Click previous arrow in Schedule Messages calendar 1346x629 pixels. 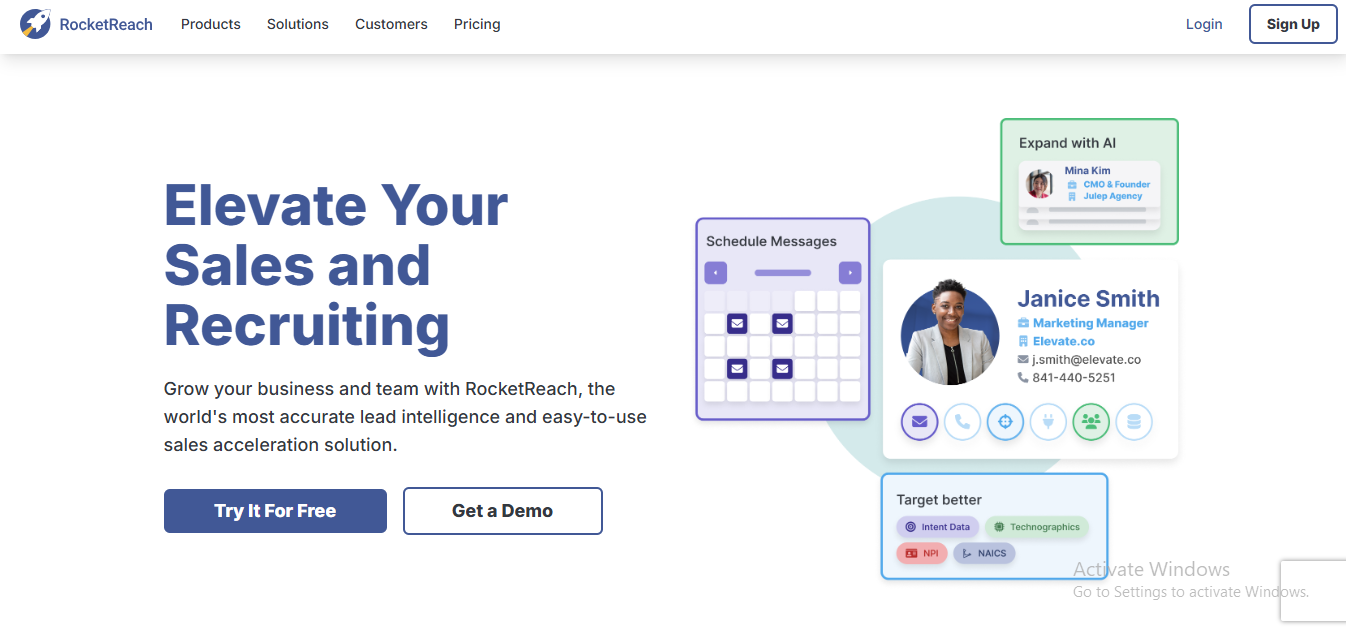click(x=715, y=273)
